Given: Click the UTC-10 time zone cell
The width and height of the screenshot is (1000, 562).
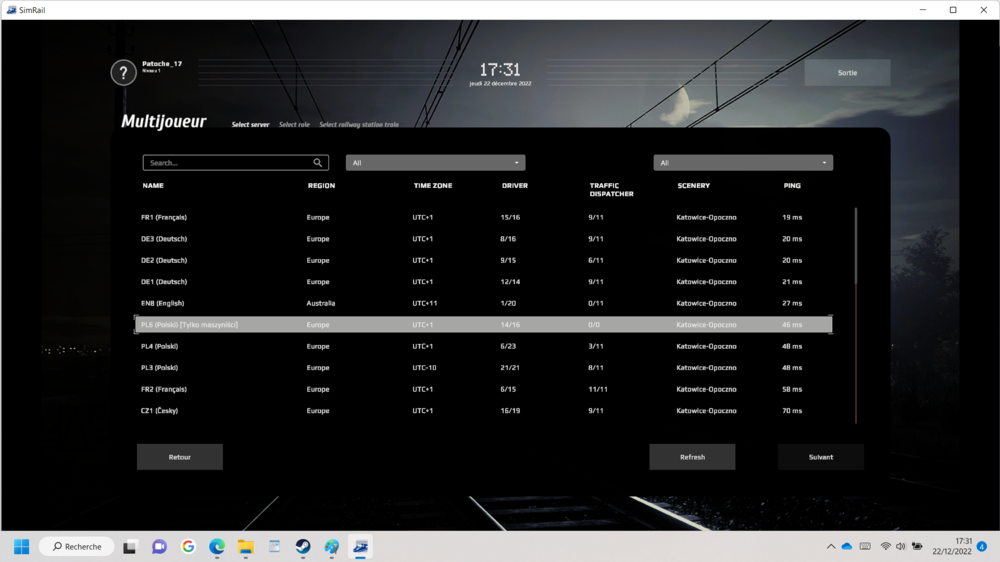Looking at the screenshot, I should click(x=424, y=367).
